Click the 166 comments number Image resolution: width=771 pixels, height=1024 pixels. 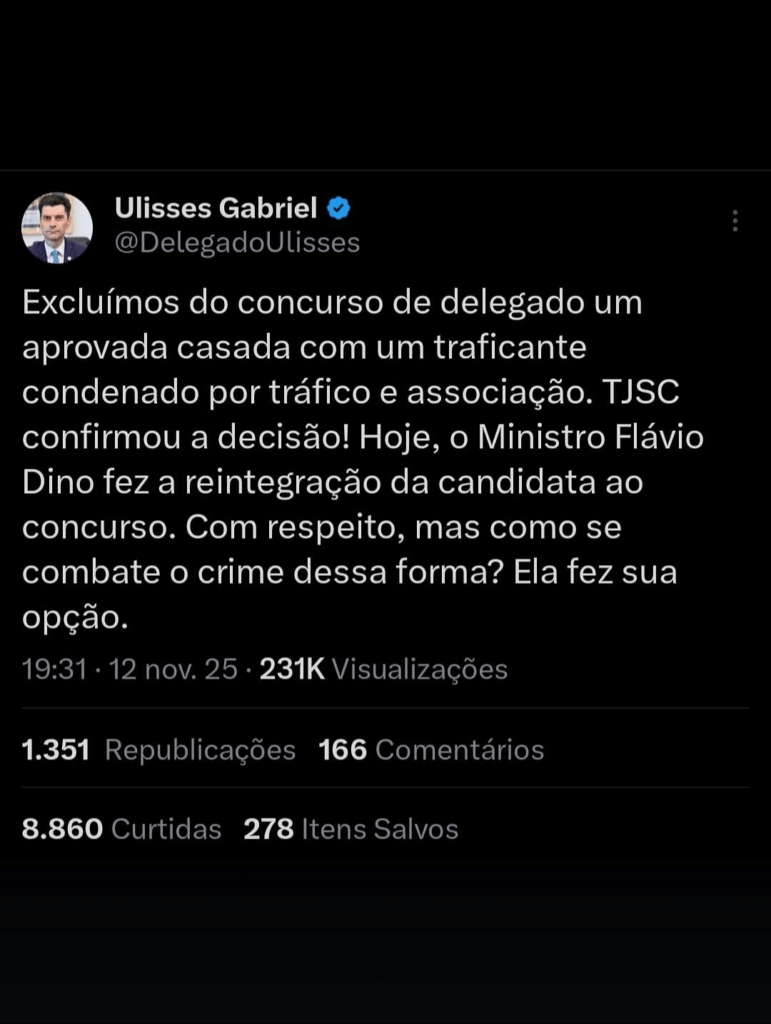(342, 750)
